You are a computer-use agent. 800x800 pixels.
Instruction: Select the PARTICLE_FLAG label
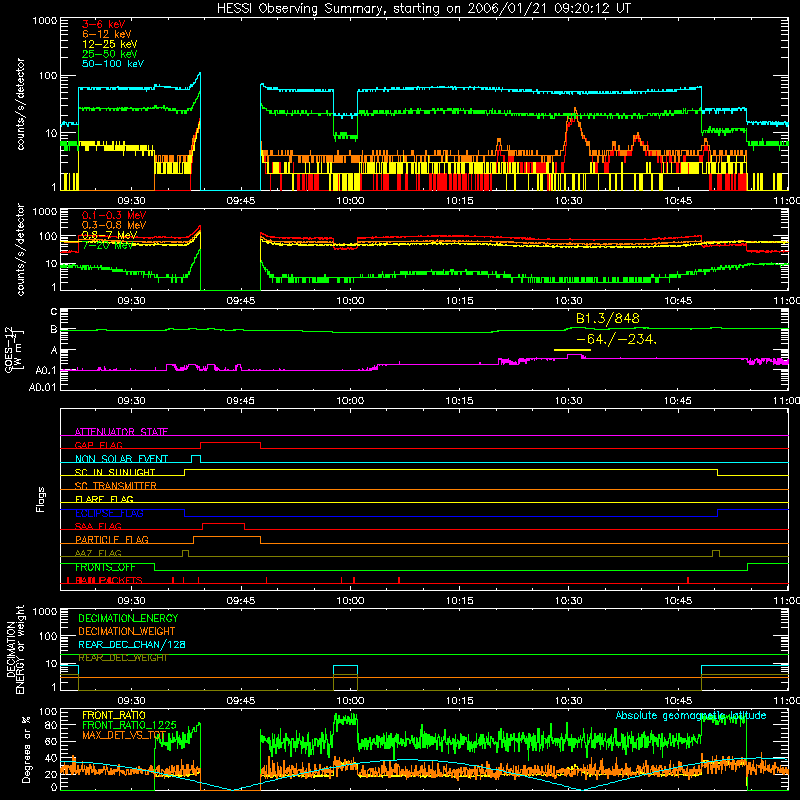(x=112, y=539)
